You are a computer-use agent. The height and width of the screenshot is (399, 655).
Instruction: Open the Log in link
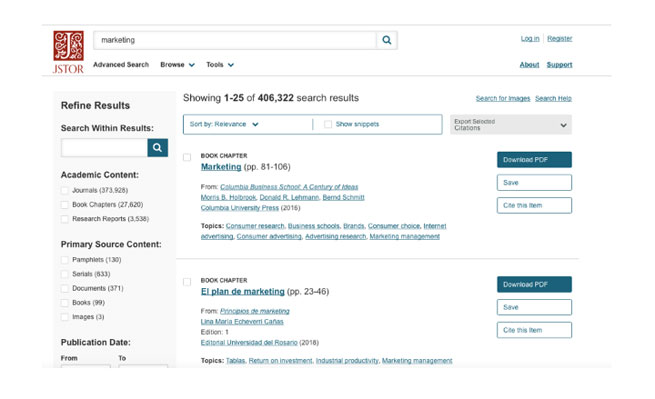(x=530, y=38)
